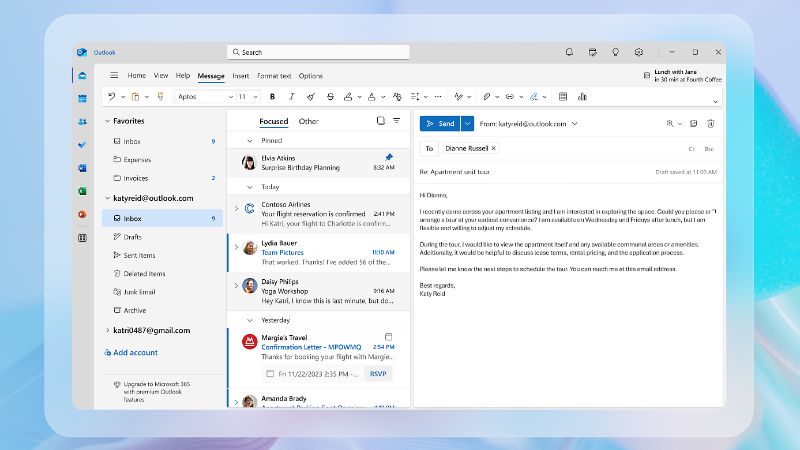Select the Format Painter brush

click(x=160, y=96)
